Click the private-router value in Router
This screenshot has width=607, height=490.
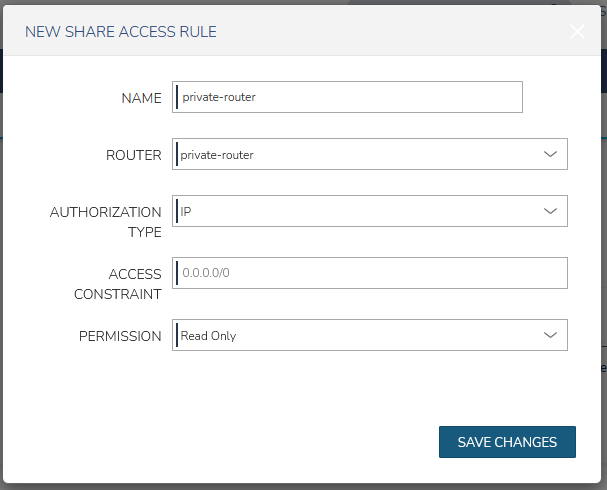coord(217,155)
